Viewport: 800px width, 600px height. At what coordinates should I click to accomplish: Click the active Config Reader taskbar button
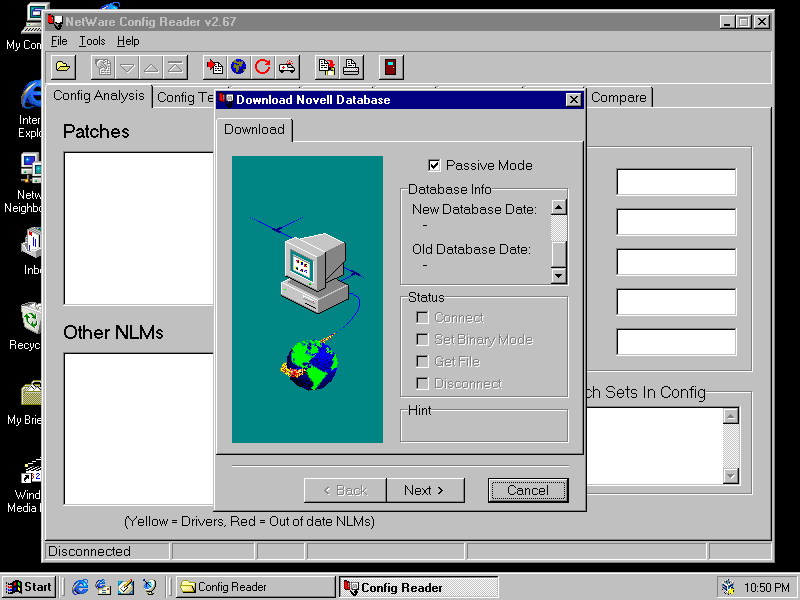point(418,587)
